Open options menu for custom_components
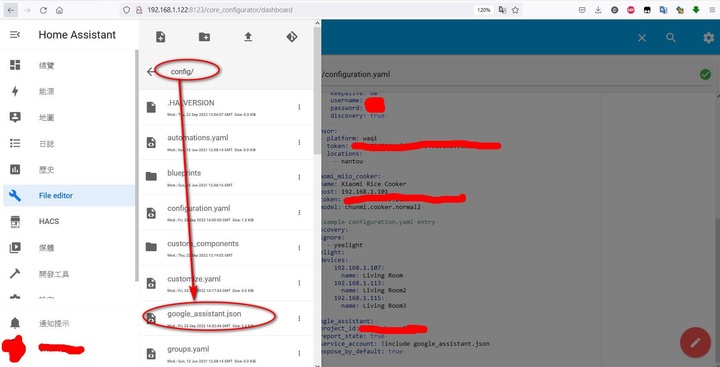720x367 pixels. click(x=299, y=248)
